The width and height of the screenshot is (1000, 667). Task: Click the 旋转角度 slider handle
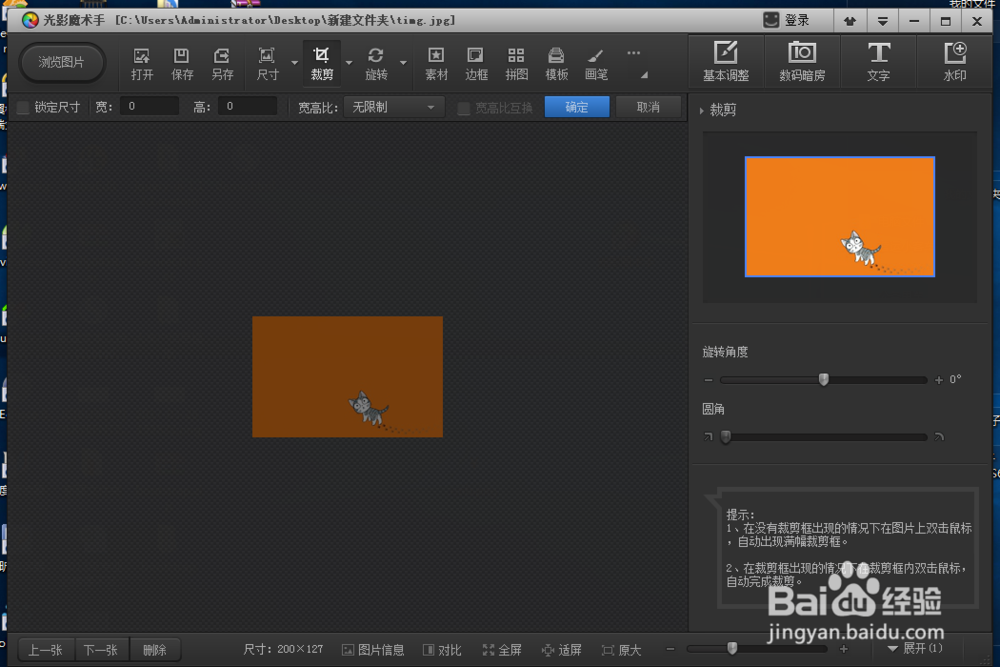point(824,379)
